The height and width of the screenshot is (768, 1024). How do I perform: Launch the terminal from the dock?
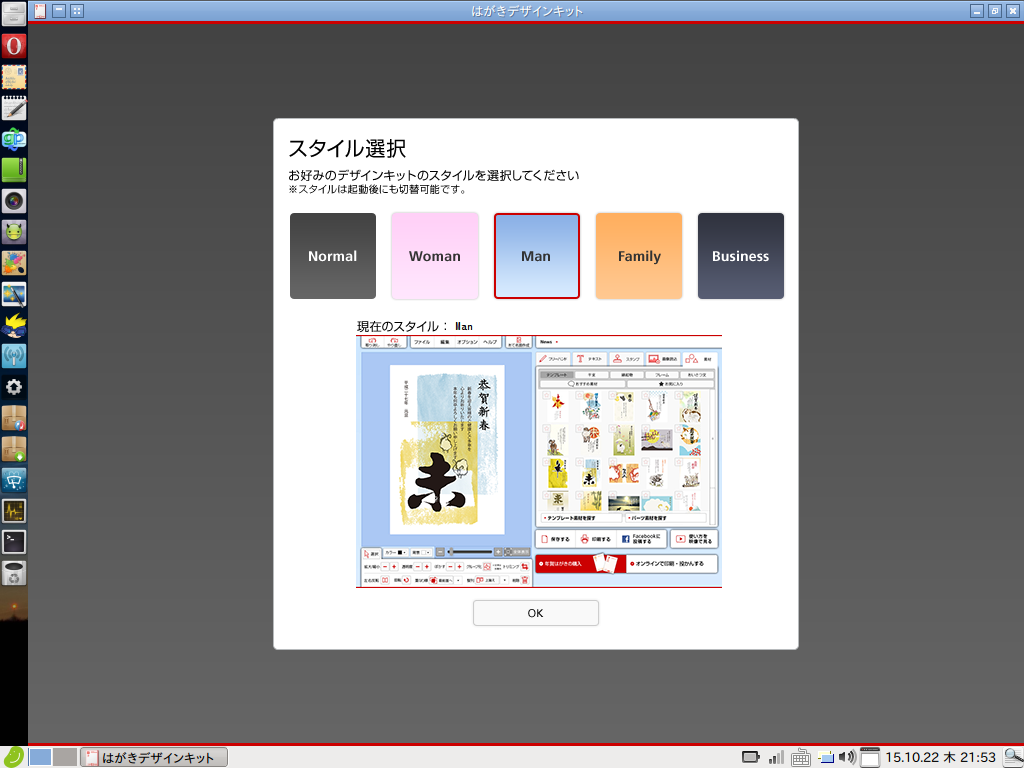tap(14, 541)
